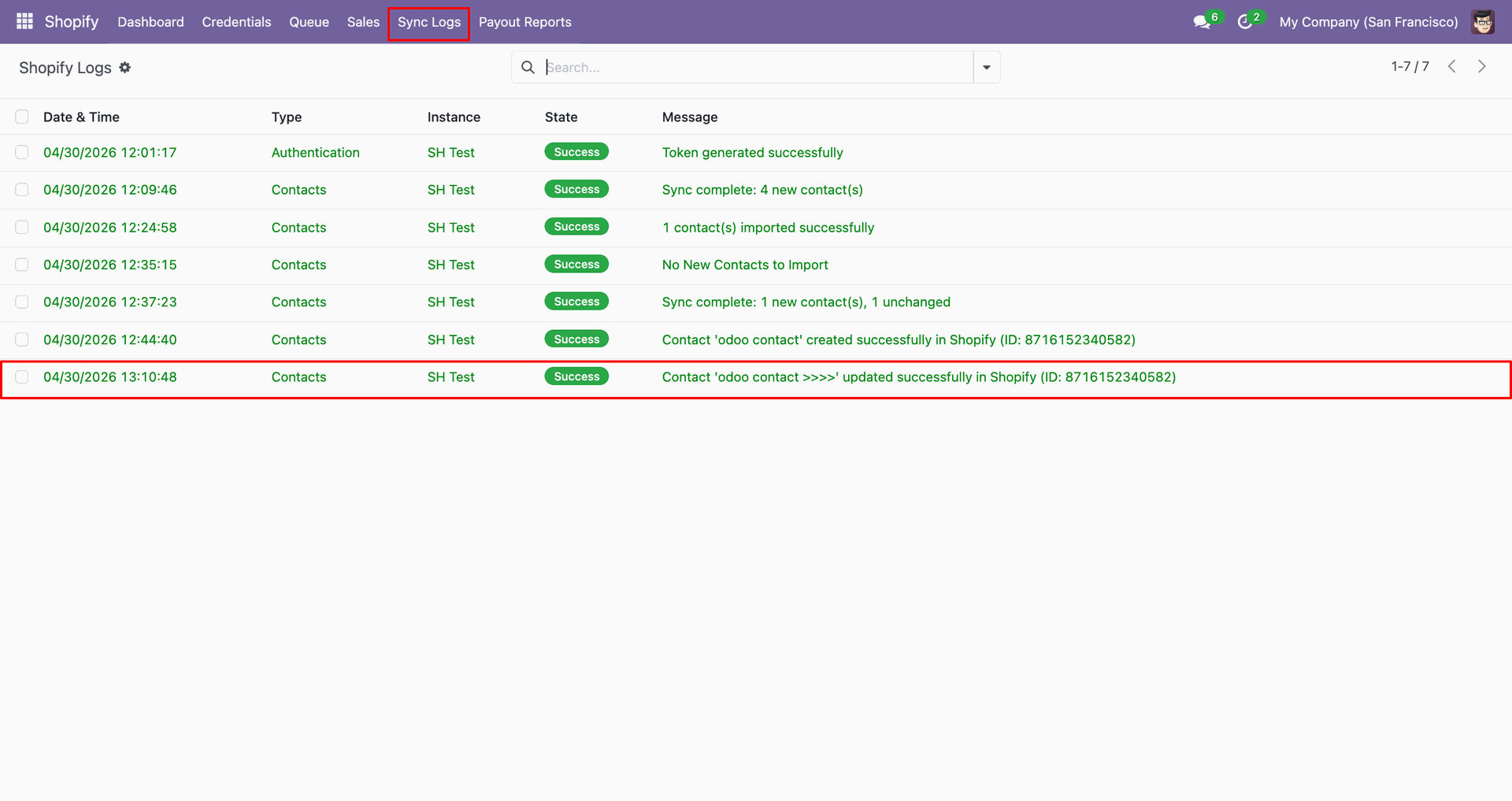Open the Payout Reports menu
1512x801 pixels.
pos(525,22)
